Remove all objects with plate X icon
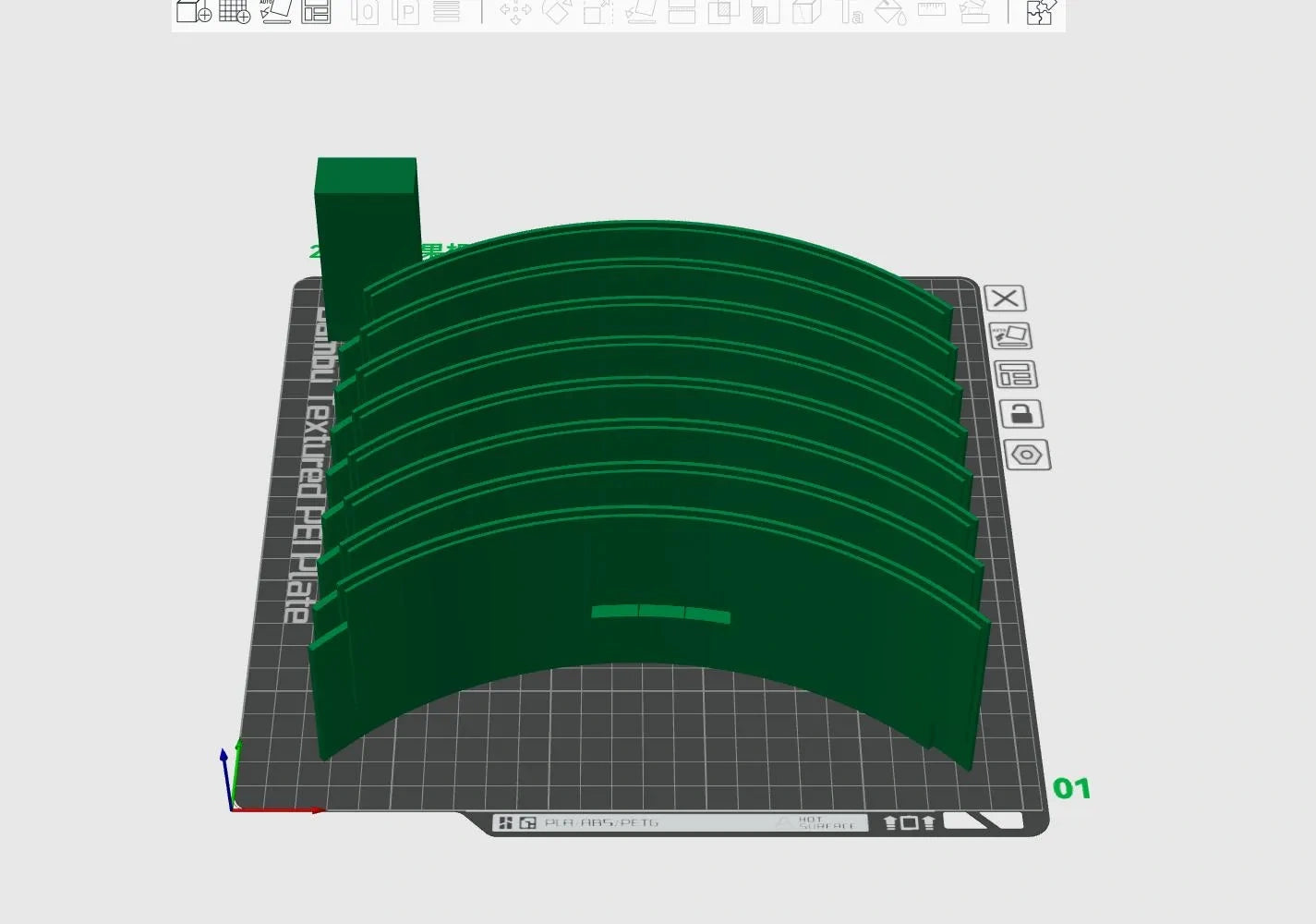 point(1005,298)
